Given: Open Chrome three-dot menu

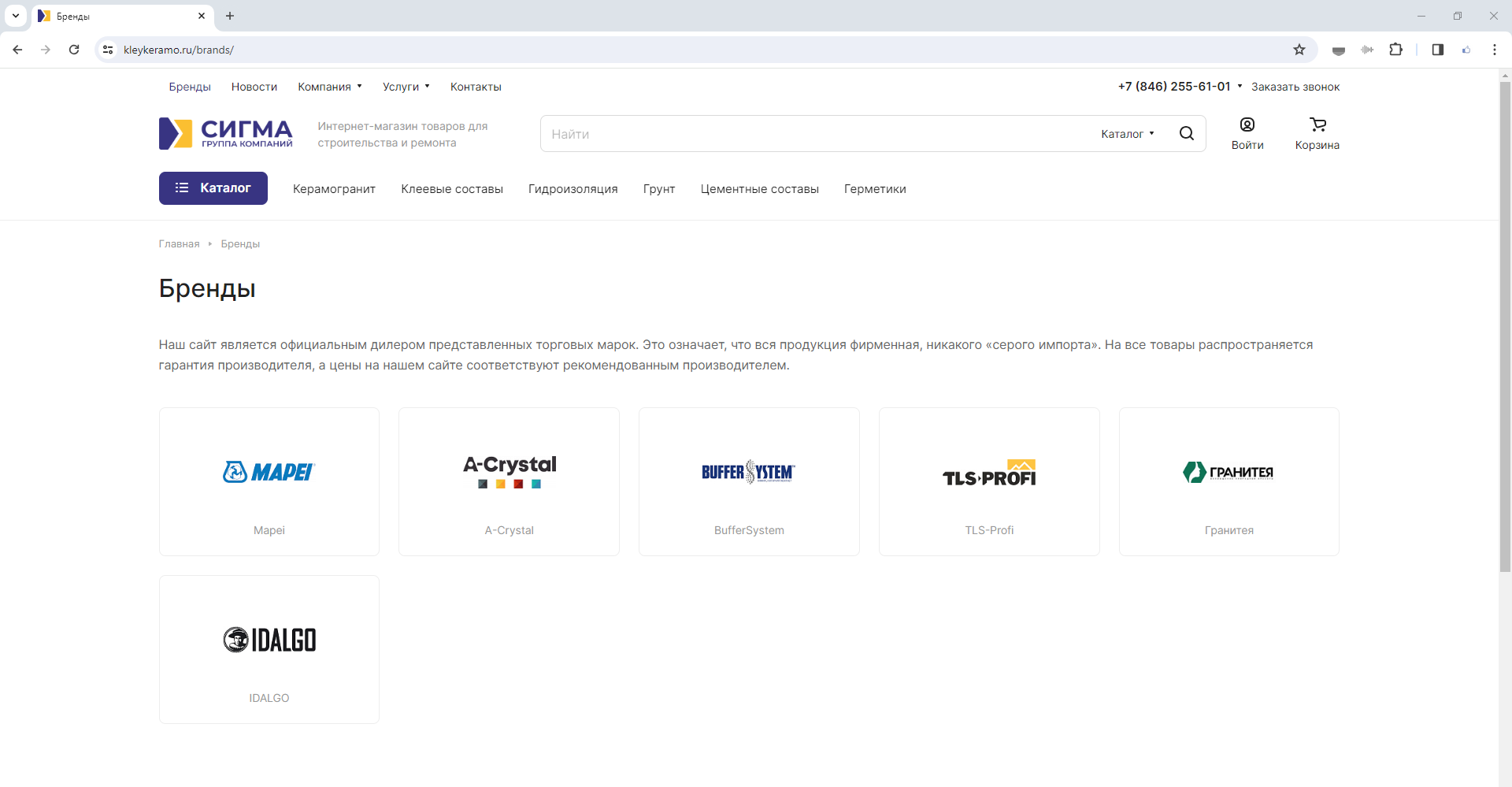Looking at the screenshot, I should pyautogui.click(x=1495, y=50).
